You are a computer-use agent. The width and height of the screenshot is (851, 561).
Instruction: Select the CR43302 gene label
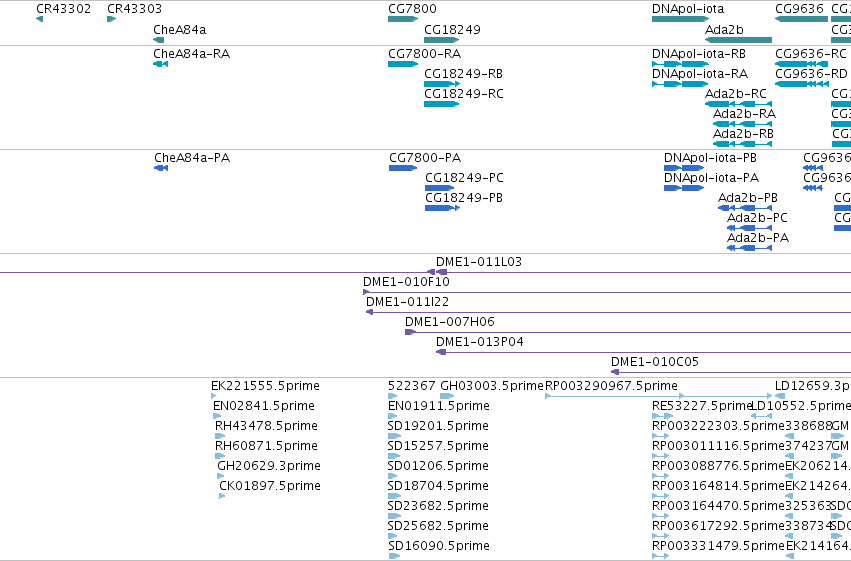[63, 9]
